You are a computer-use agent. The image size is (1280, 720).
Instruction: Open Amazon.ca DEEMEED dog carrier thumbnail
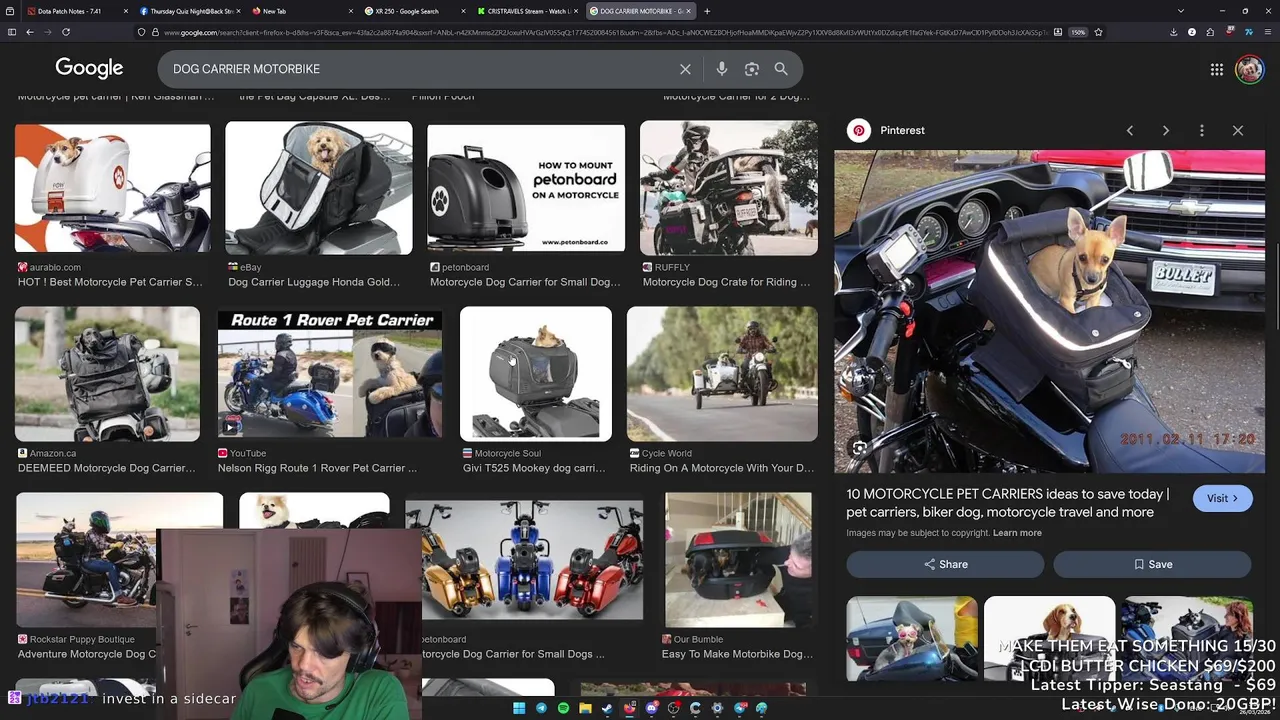(x=107, y=374)
